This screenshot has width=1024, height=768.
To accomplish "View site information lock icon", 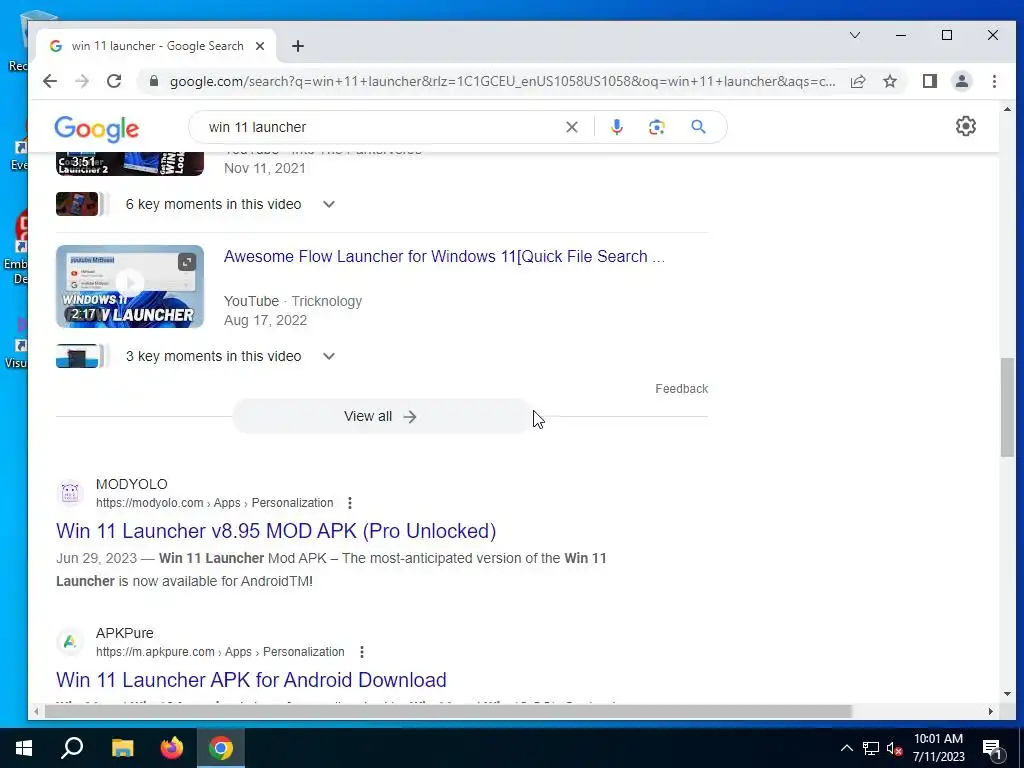I will coord(153,81).
